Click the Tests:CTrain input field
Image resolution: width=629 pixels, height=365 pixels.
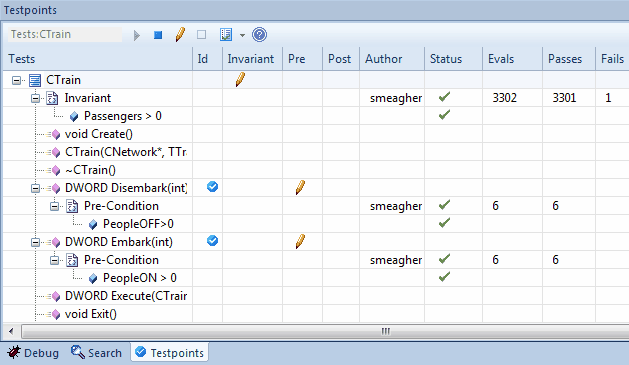click(x=65, y=34)
